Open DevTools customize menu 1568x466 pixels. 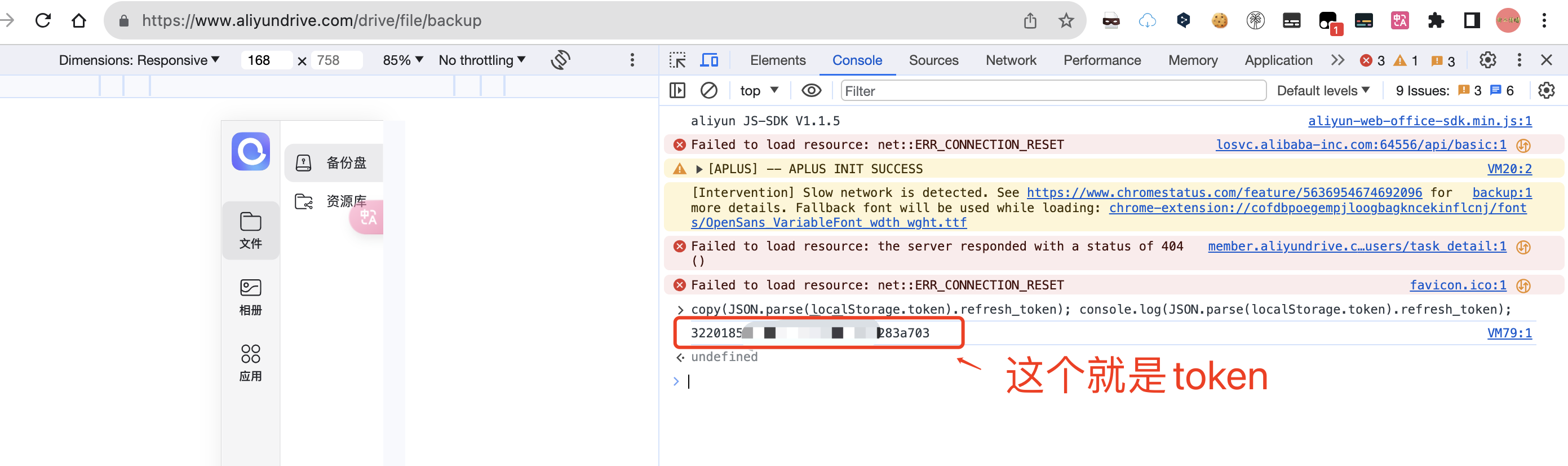click(1520, 60)
